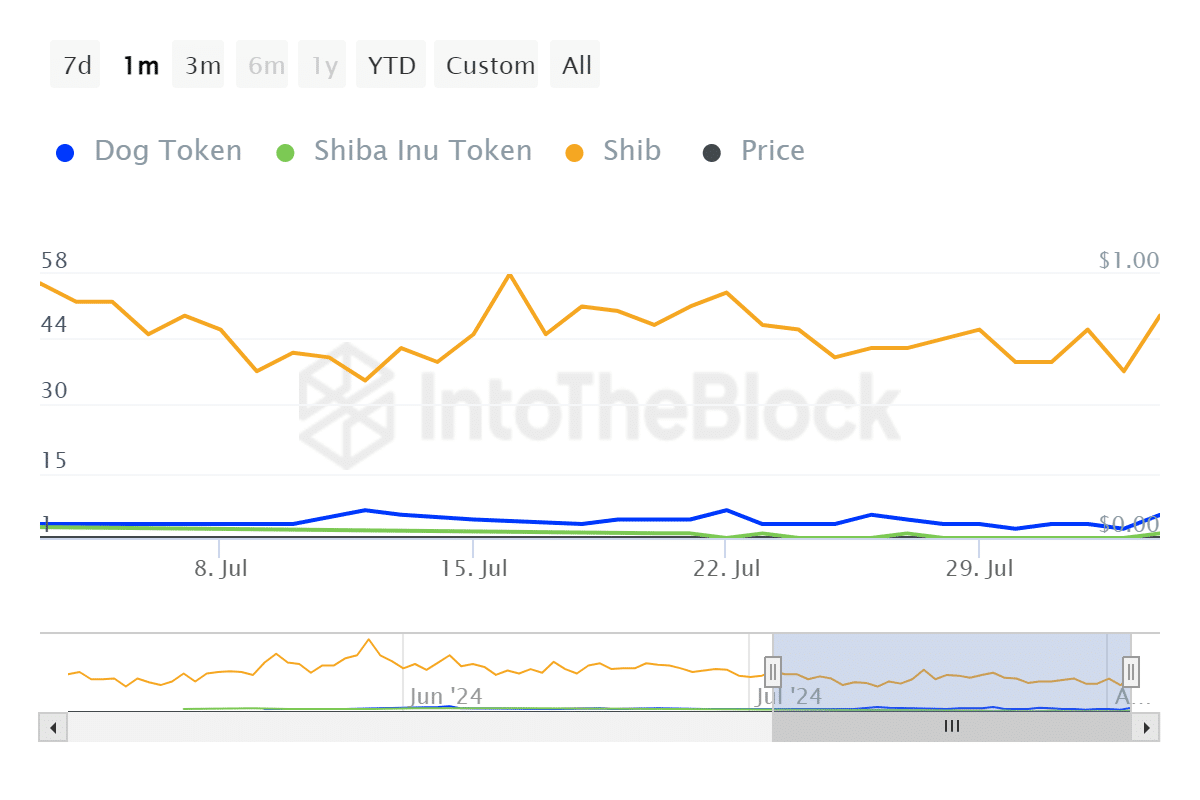Open the Custom date range picker
Image resolution: width=1200 pixels, height=800 pixels.
pyautogui.click(x=490, y=65)
